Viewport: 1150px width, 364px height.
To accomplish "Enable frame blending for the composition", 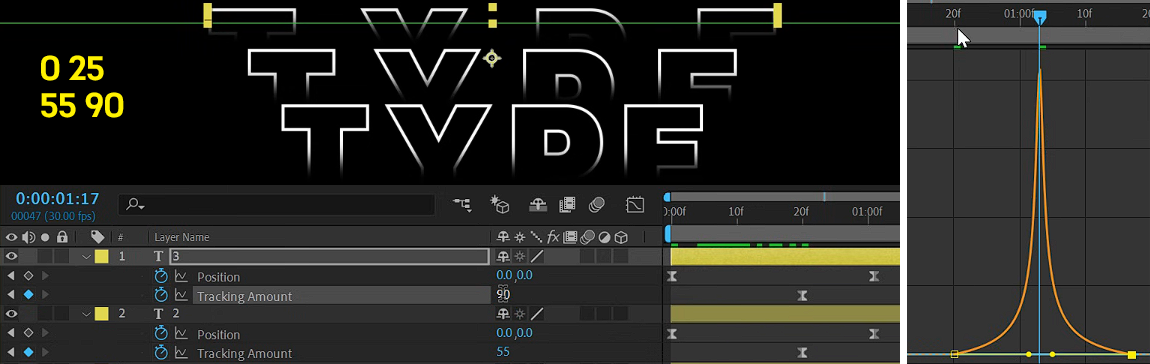I will (x=567, y=205).
